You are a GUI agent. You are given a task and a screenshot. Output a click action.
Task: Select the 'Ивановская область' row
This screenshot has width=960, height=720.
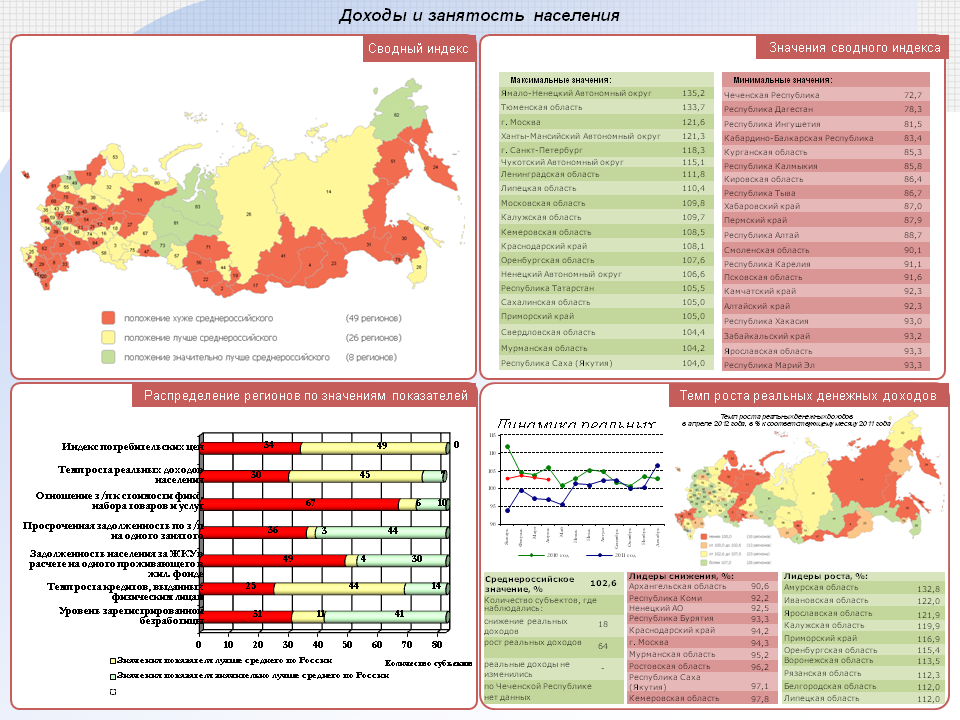click(863, 601)
